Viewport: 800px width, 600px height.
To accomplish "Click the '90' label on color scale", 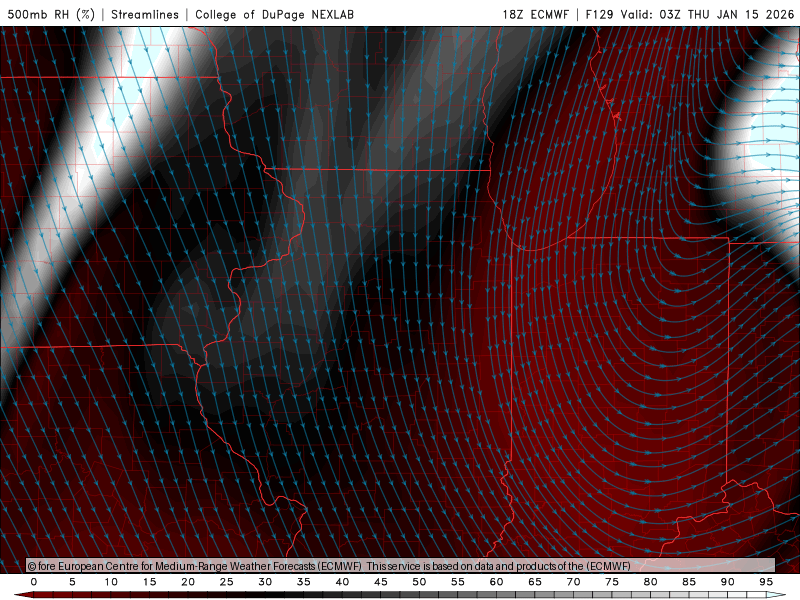I will [x=728, y=582].
